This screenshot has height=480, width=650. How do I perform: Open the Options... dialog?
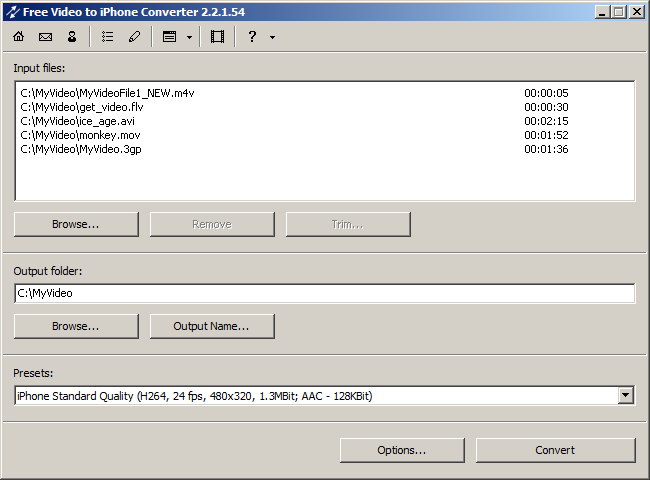[x=402, y=450]
